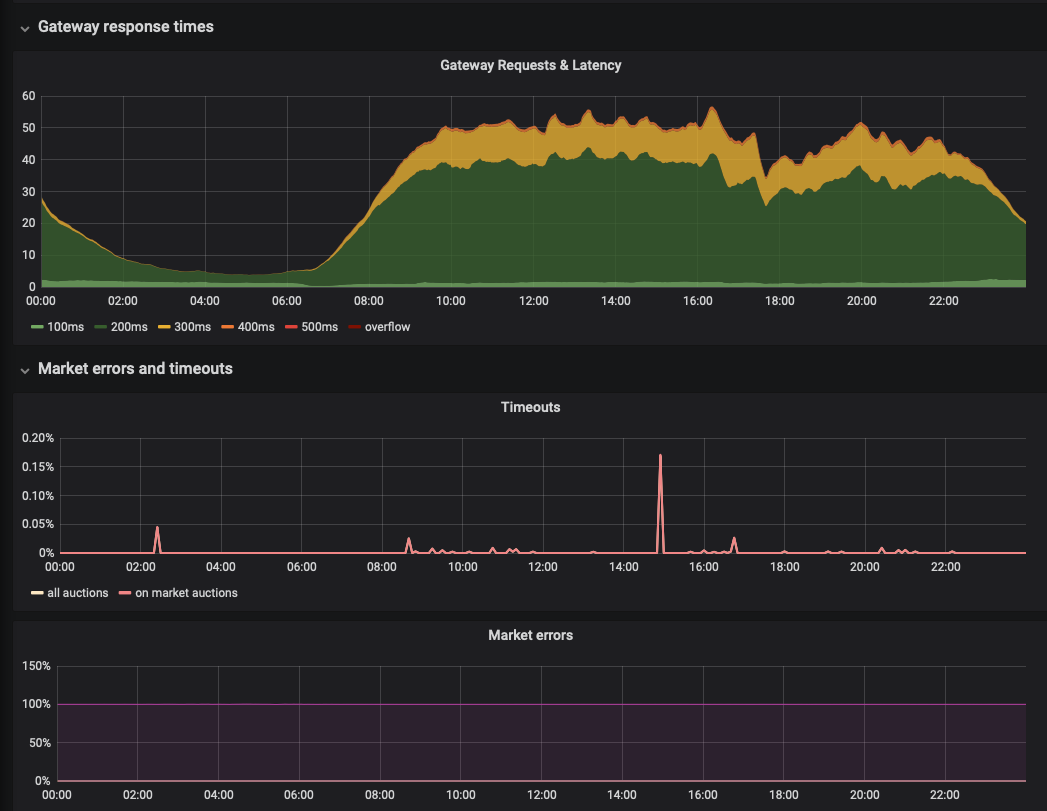The image size is (1047, 811).
Task: Collapse the Market errors and timeouts chevron
Action: point(24,370)
